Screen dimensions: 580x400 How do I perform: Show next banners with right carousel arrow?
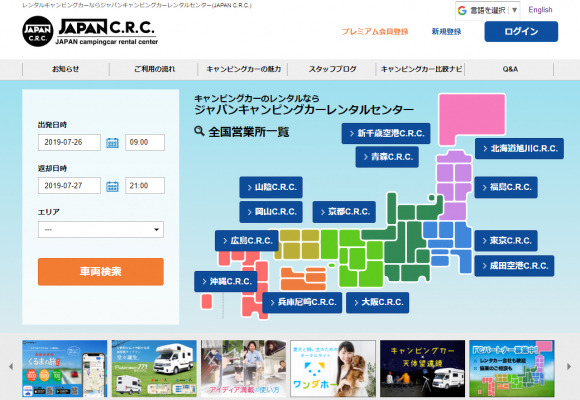pyautogui.click(x=569, y=366)
